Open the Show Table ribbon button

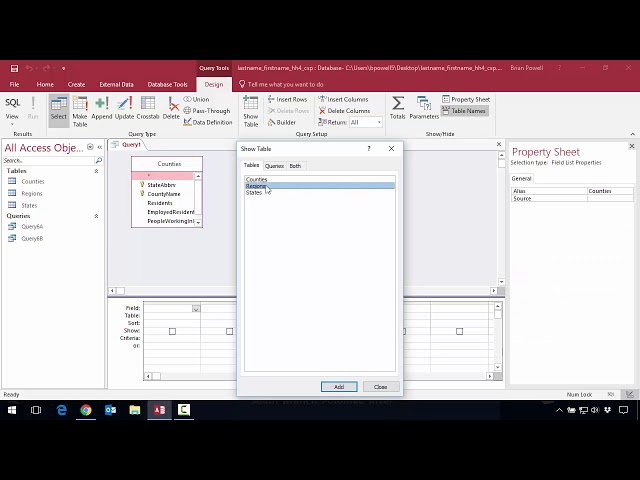coord(251,111)
